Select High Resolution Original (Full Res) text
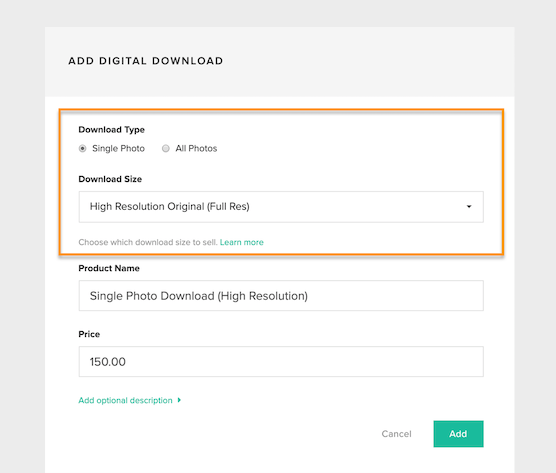The width and height of the screenshot is (556, 473). tap(169, 206)
